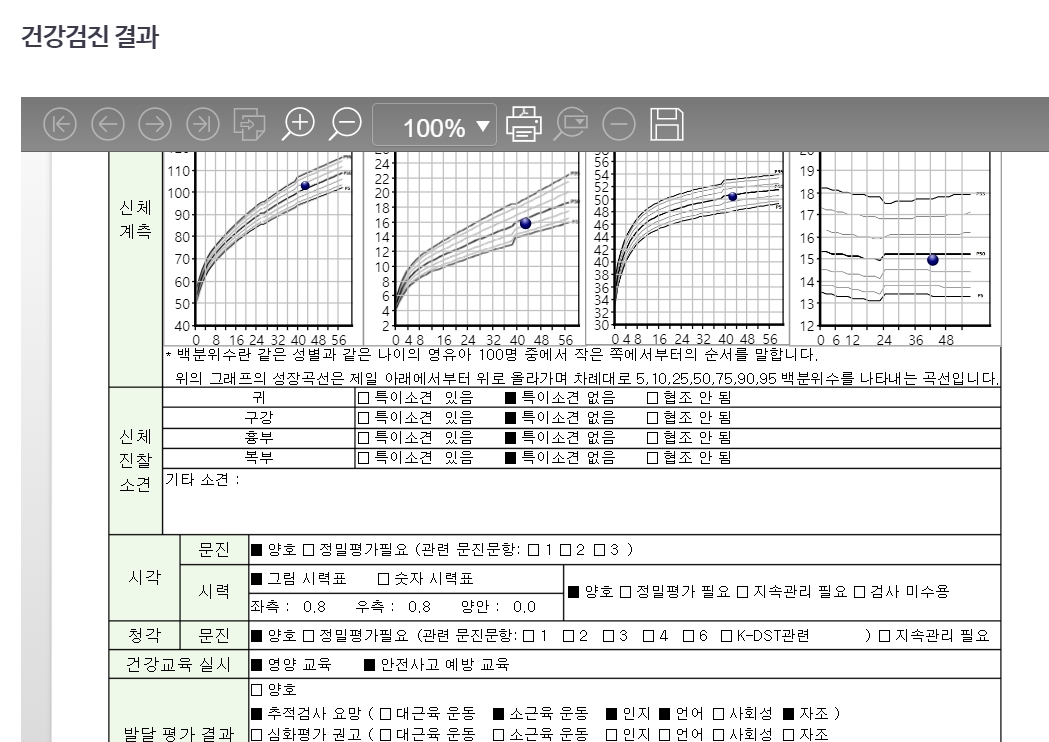Check 지속관리 필요 in 청각 row
This screenshot has width=1049, height=742.
pyautogui.click(x=884, y=636)
